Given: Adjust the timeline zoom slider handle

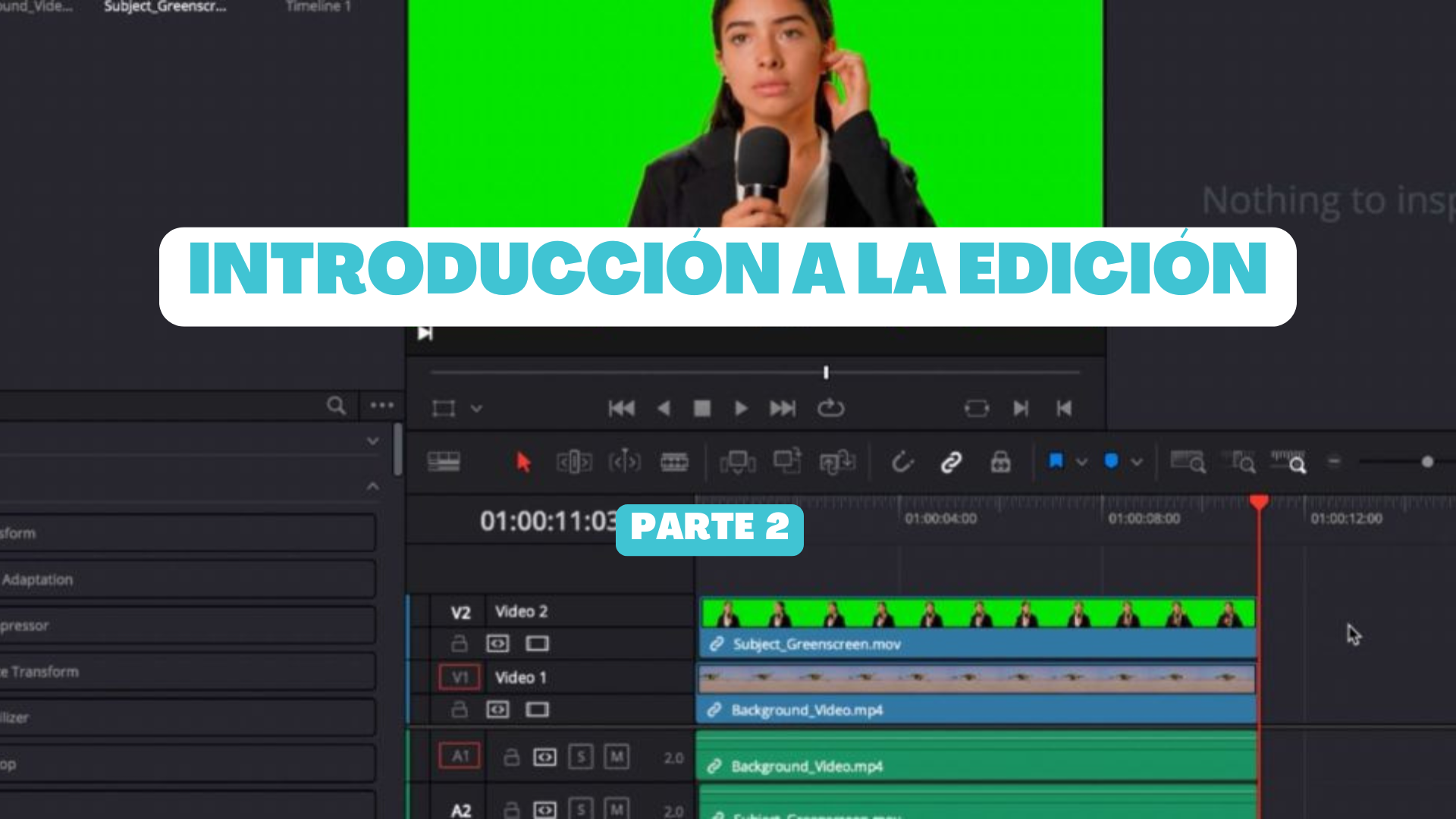Looking at the screenshot, I should tap(1427, 462).
